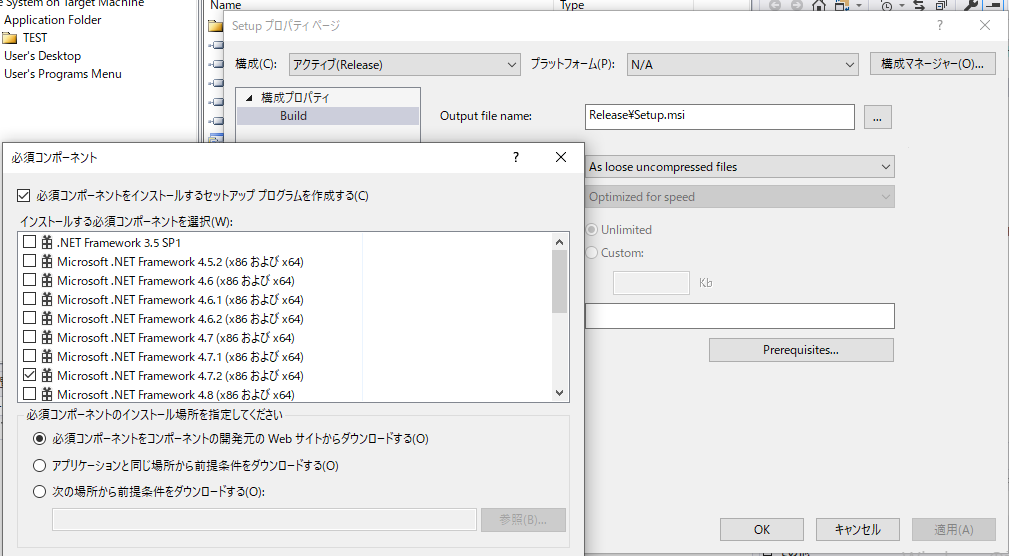The image size is (1009, 556).
Task: Click キャンセル button
Action: point(858,530)
